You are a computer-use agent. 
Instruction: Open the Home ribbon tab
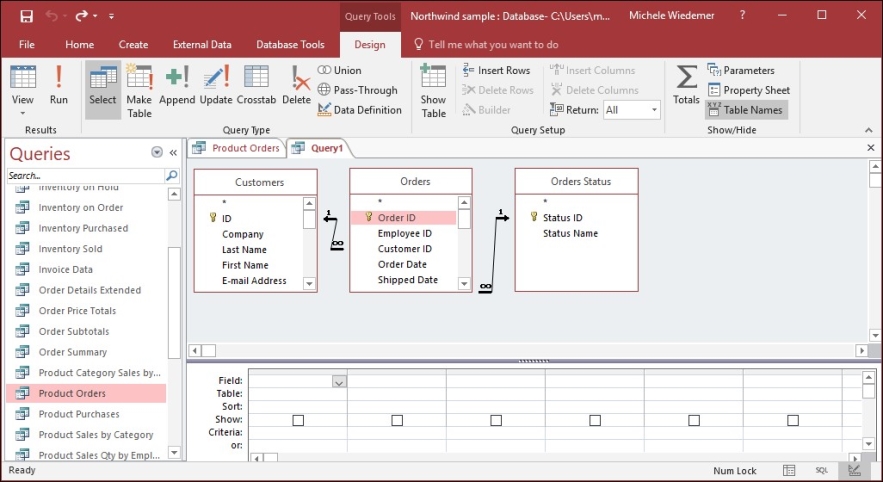pos(79,44)
